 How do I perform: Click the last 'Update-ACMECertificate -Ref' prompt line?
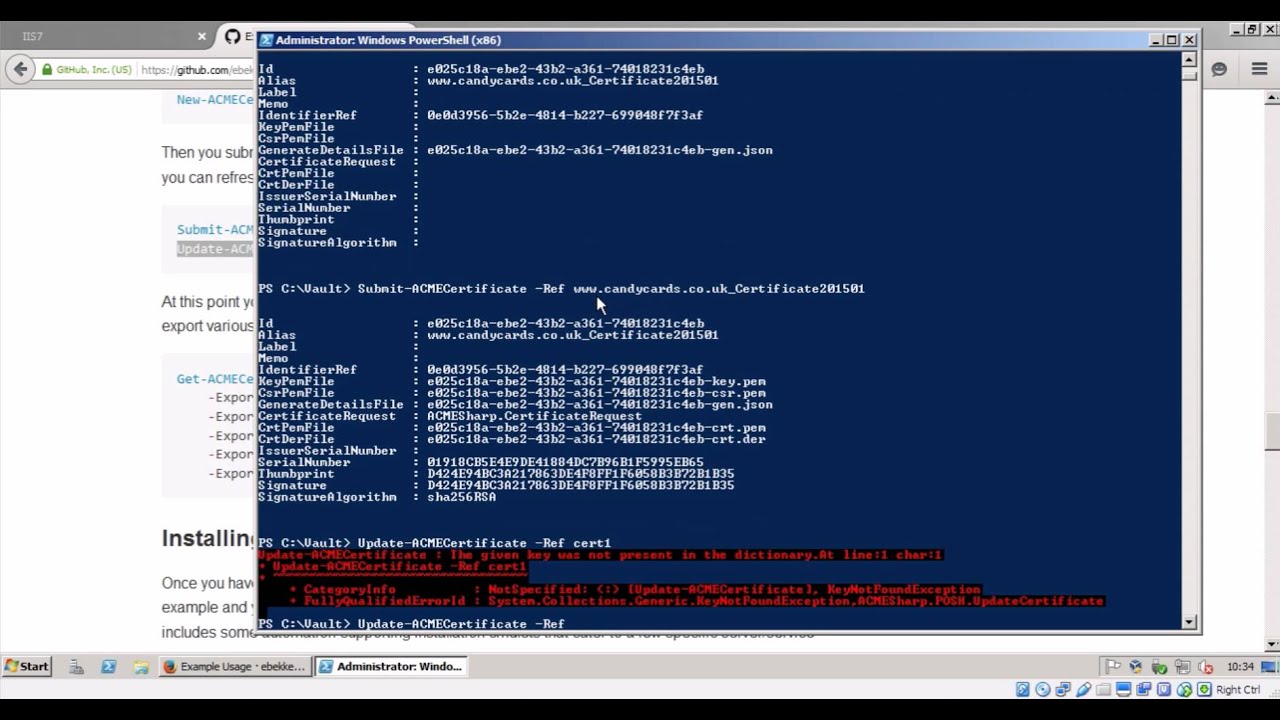(x=411, y=624)
